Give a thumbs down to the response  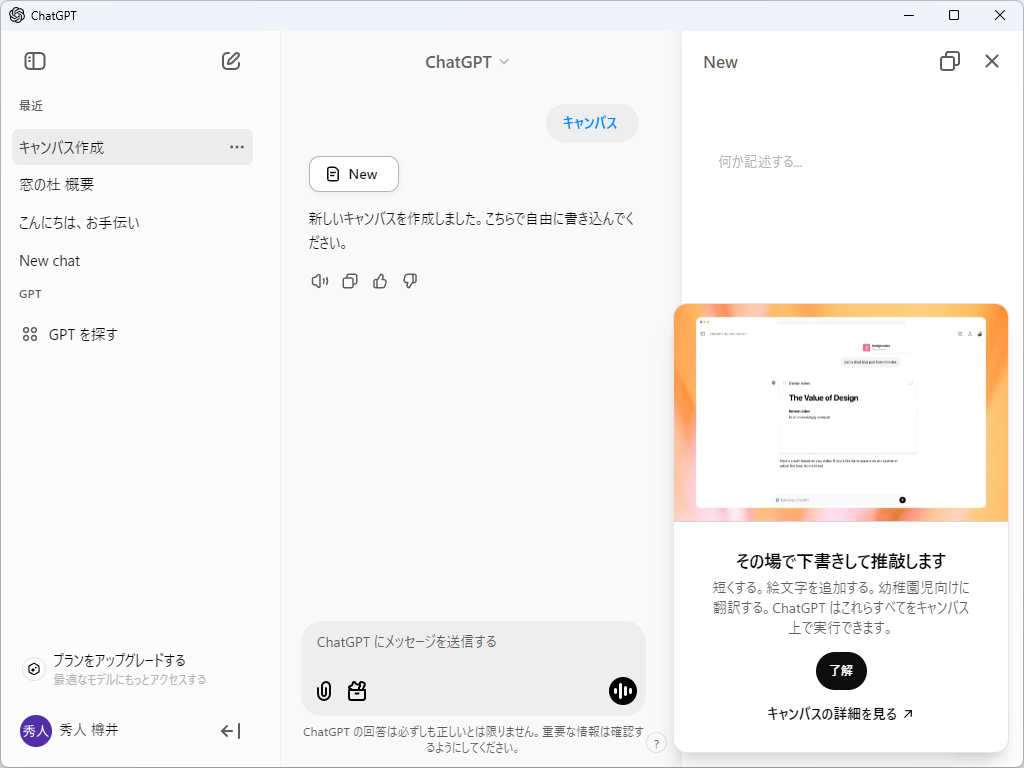coord(409,281)
